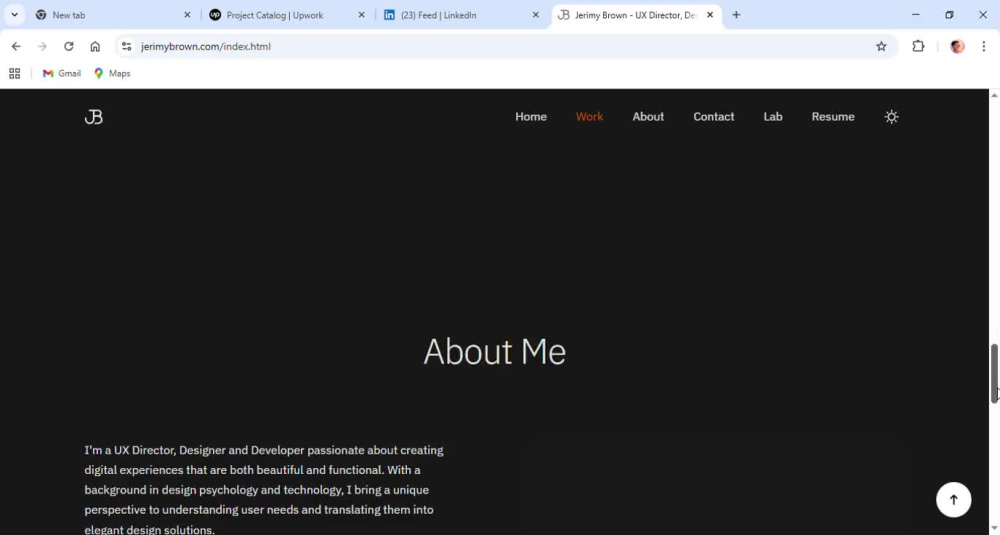Image resolution: width=1000 pixels, height=535 pixels.
Task: Open the Maps bookmark
Action: point(112,73)
